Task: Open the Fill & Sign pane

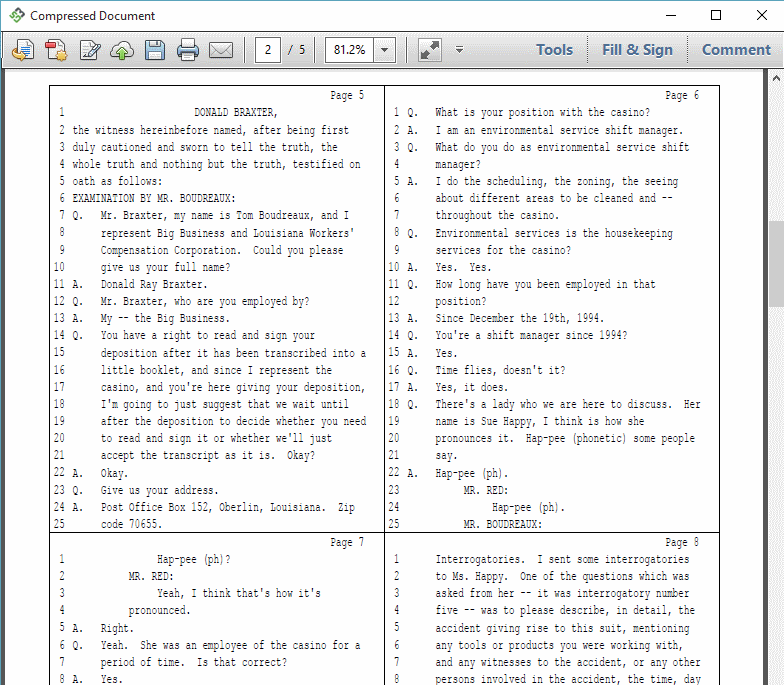Action: (637, 50)
